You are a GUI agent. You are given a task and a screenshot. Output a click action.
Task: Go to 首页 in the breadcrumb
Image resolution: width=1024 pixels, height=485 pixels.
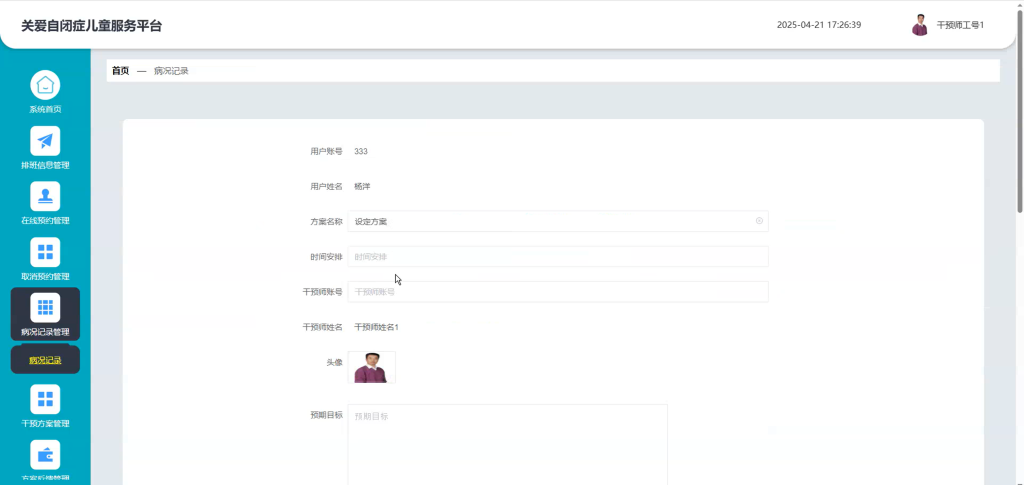[120, 70]
